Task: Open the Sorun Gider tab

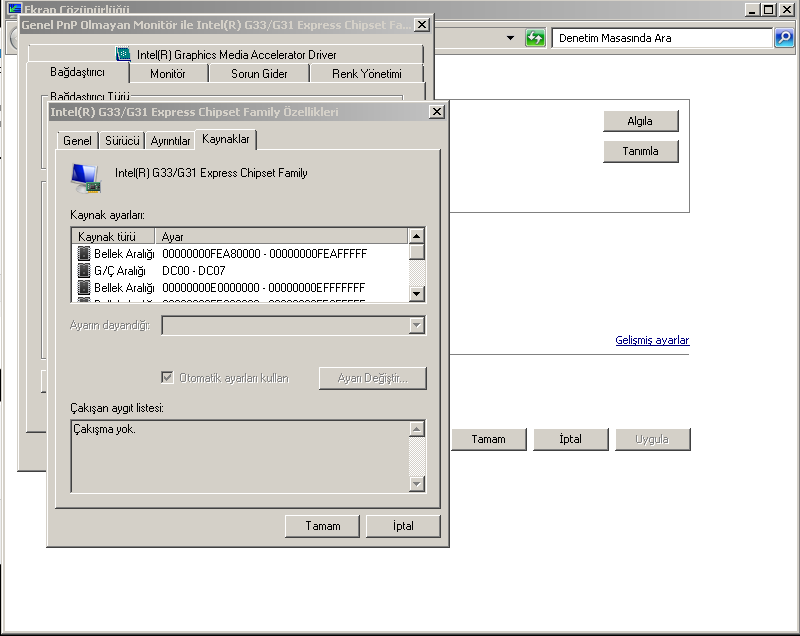Action: pos(259,74)
